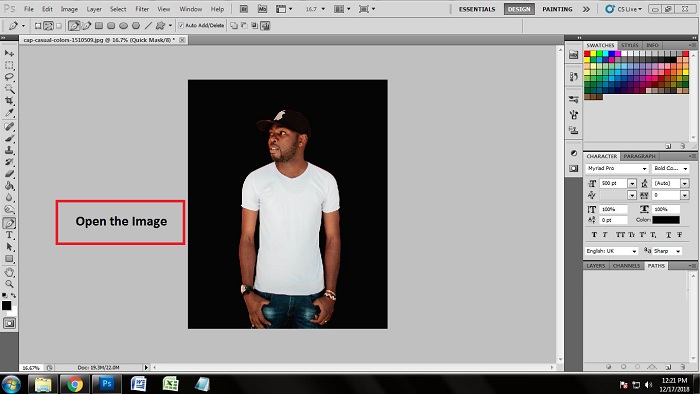Pick the red swatch in Swatches panel
700x394 pixels.
pyautogui.click(x=587, y=54)
